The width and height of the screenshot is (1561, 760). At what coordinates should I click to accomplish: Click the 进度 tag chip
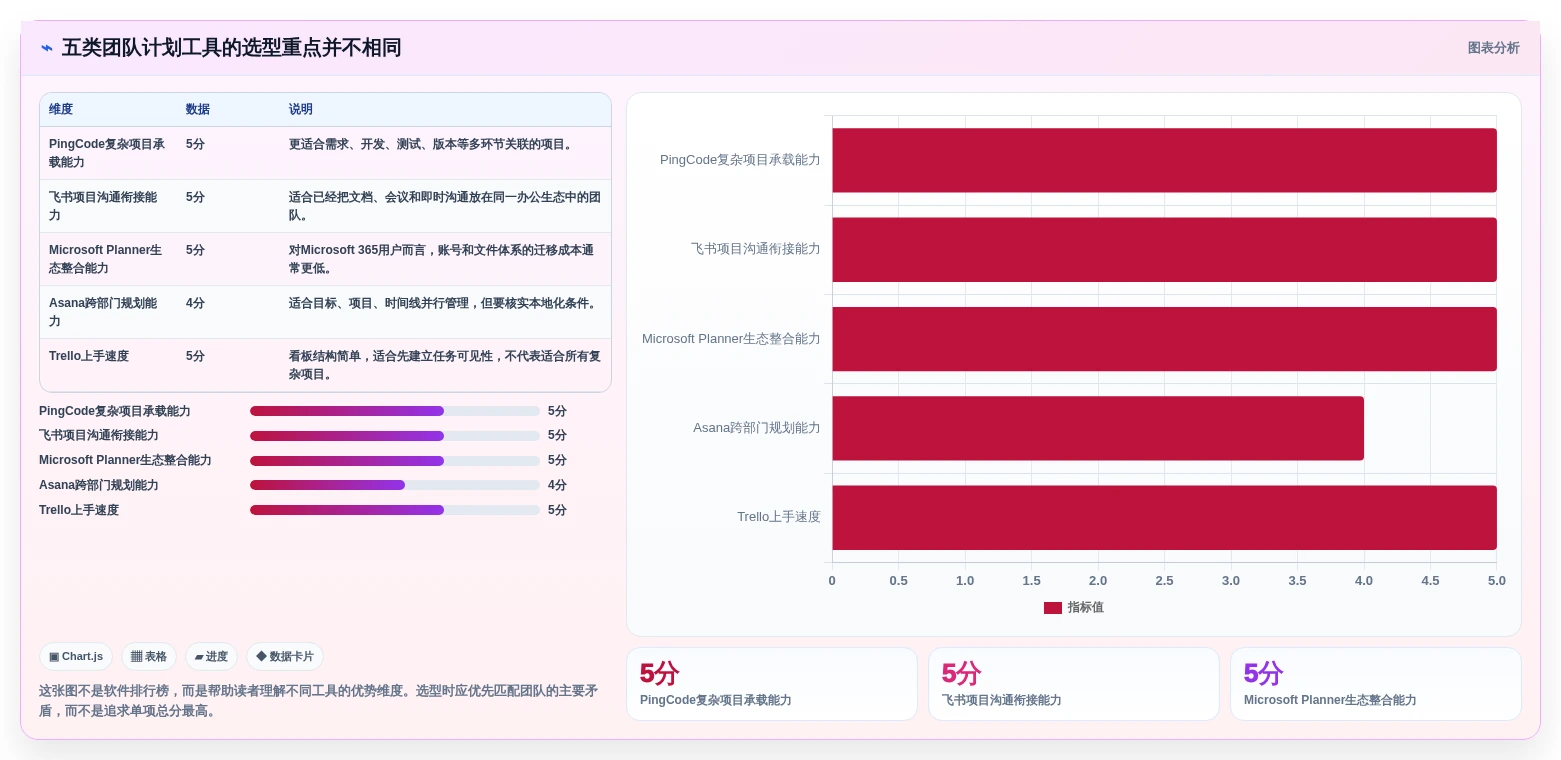tap(211, 657)
